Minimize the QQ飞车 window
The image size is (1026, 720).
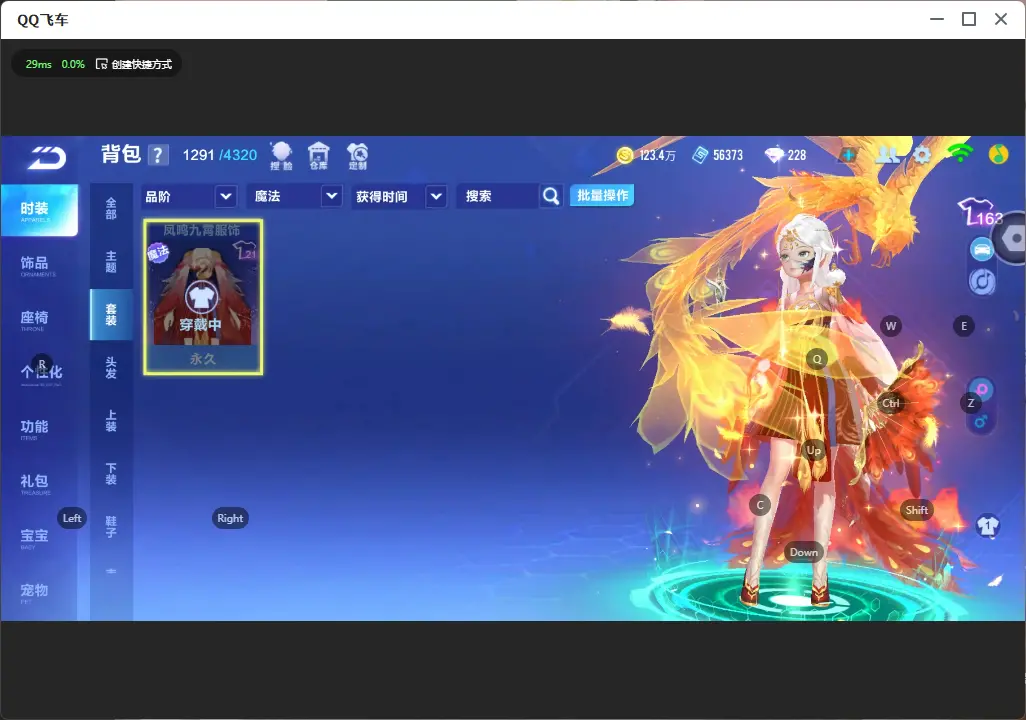click(x=937, y=19)
